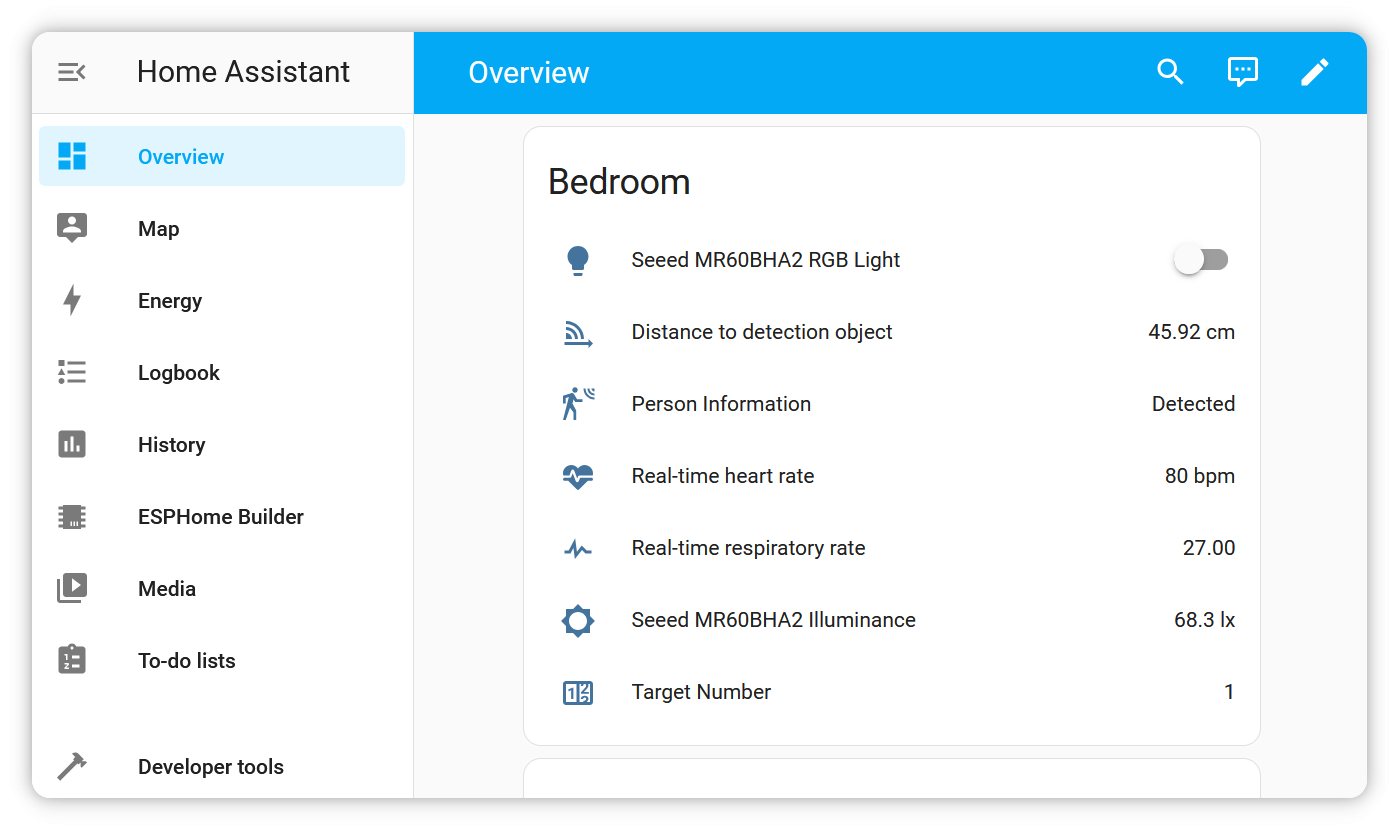Click the Target Number numeric icon
This screenshot has height=830, width=1399.
[578, 692]
